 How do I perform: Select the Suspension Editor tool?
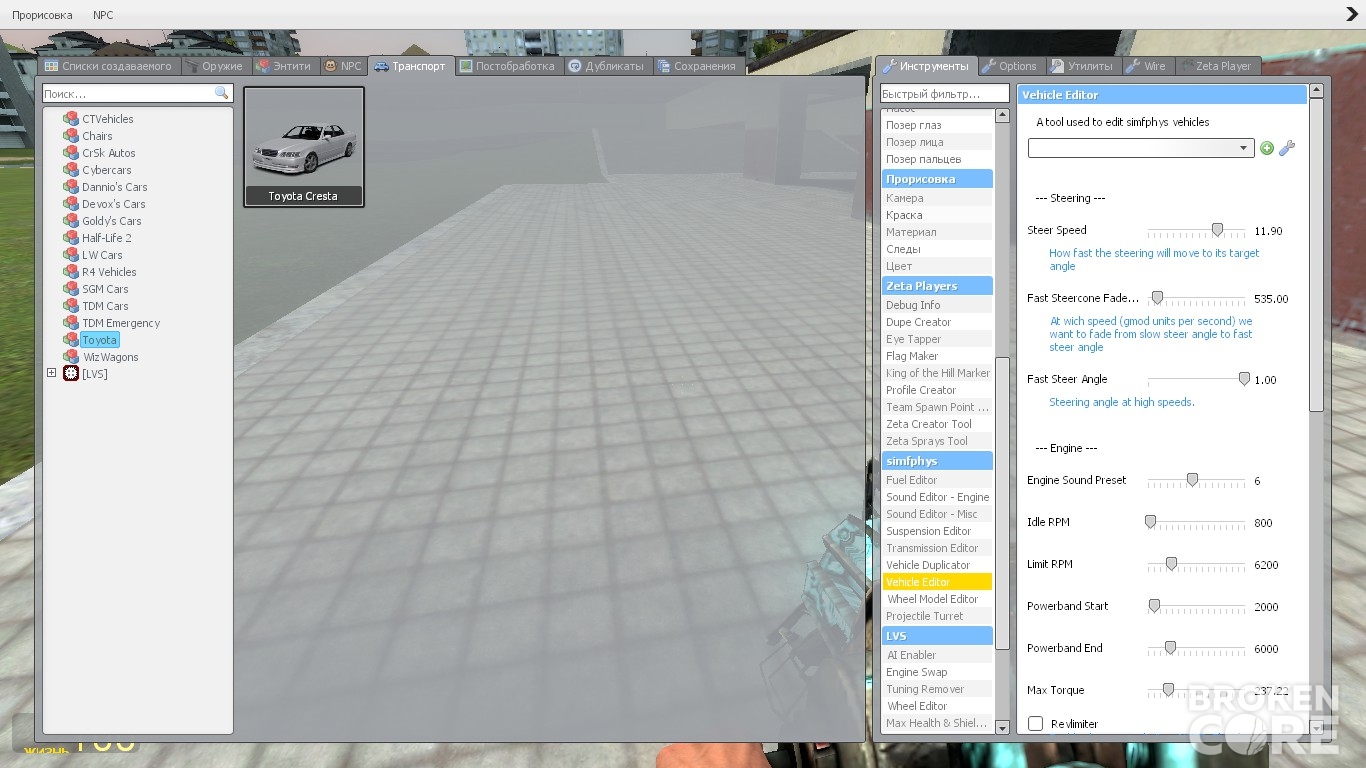click(937, 531)
